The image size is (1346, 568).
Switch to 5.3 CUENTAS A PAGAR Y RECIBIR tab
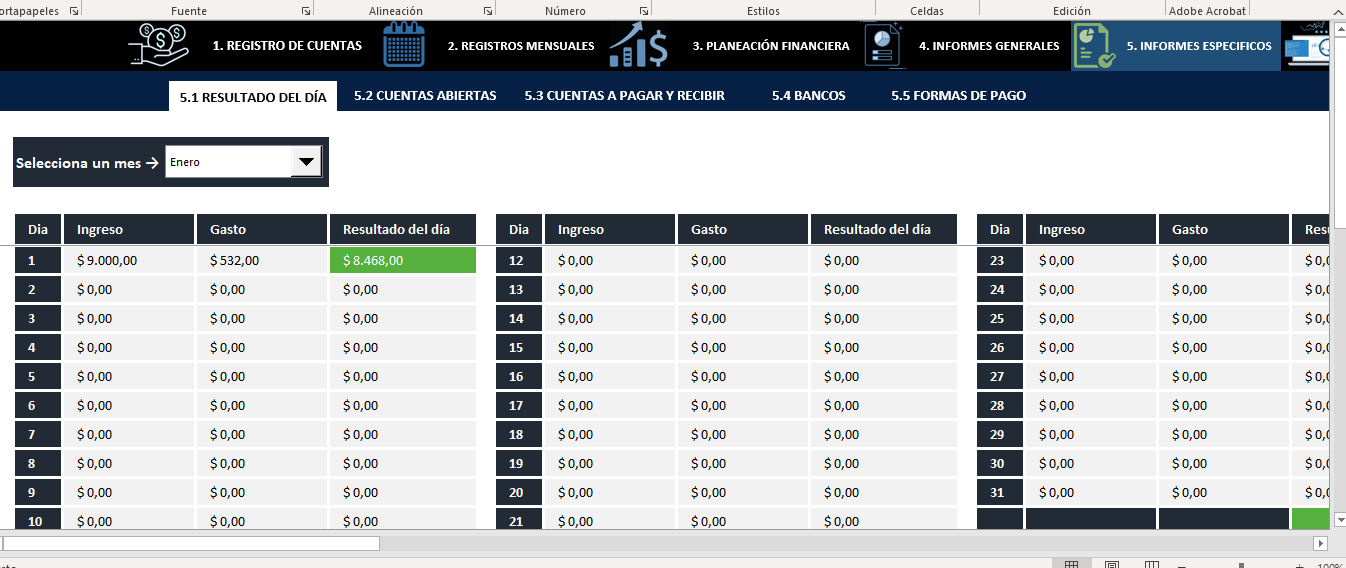click(624, 96)
